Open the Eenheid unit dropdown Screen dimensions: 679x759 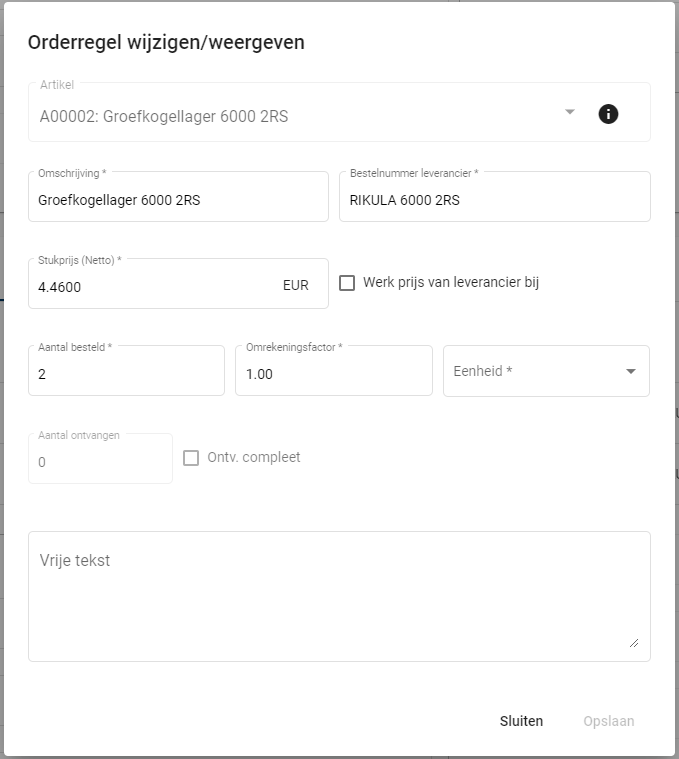[x=535, y=371]
